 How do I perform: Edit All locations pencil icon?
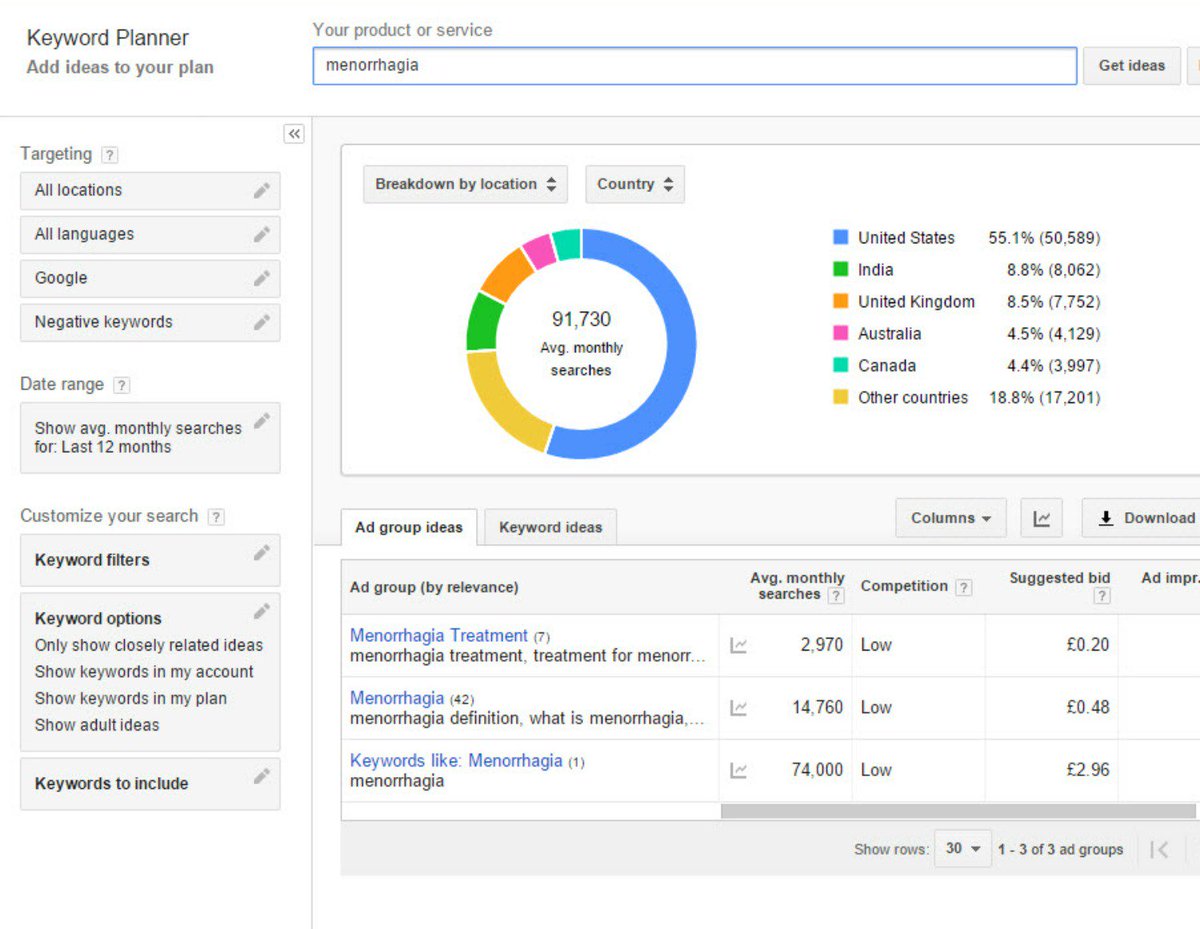(261, 190)
